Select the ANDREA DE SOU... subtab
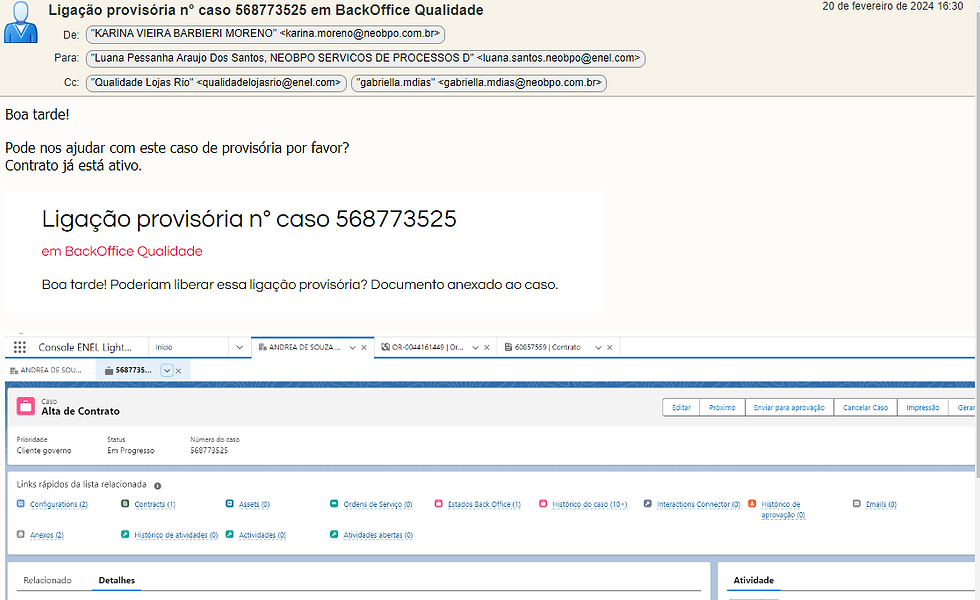The height and width of the screenshot is (600, 980). click(46, 370)
